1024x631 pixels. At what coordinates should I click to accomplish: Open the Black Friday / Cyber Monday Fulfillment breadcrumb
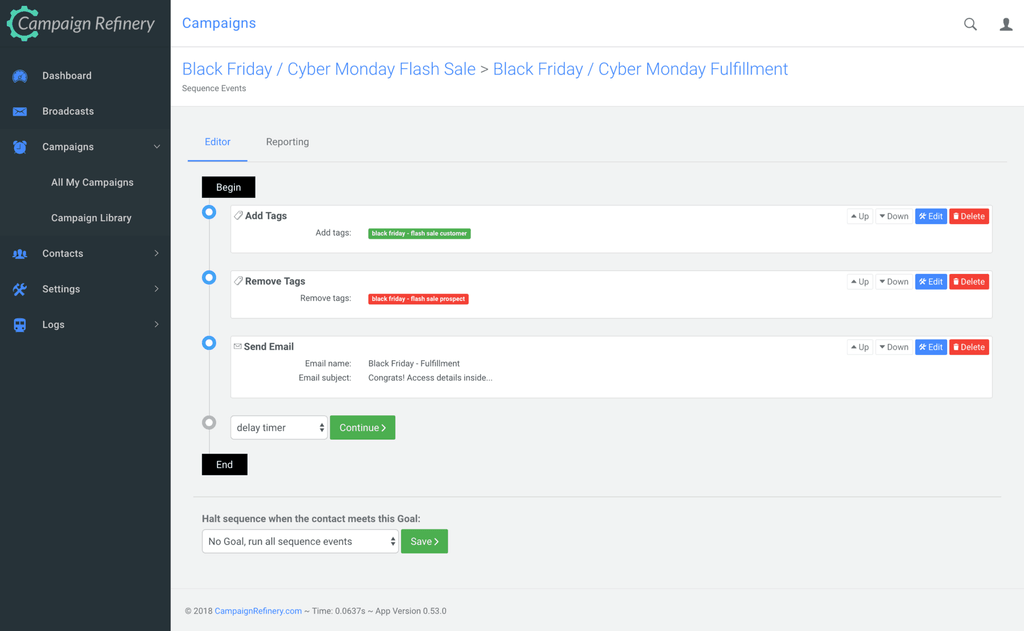pyautogui.click(x=640, y=69)
